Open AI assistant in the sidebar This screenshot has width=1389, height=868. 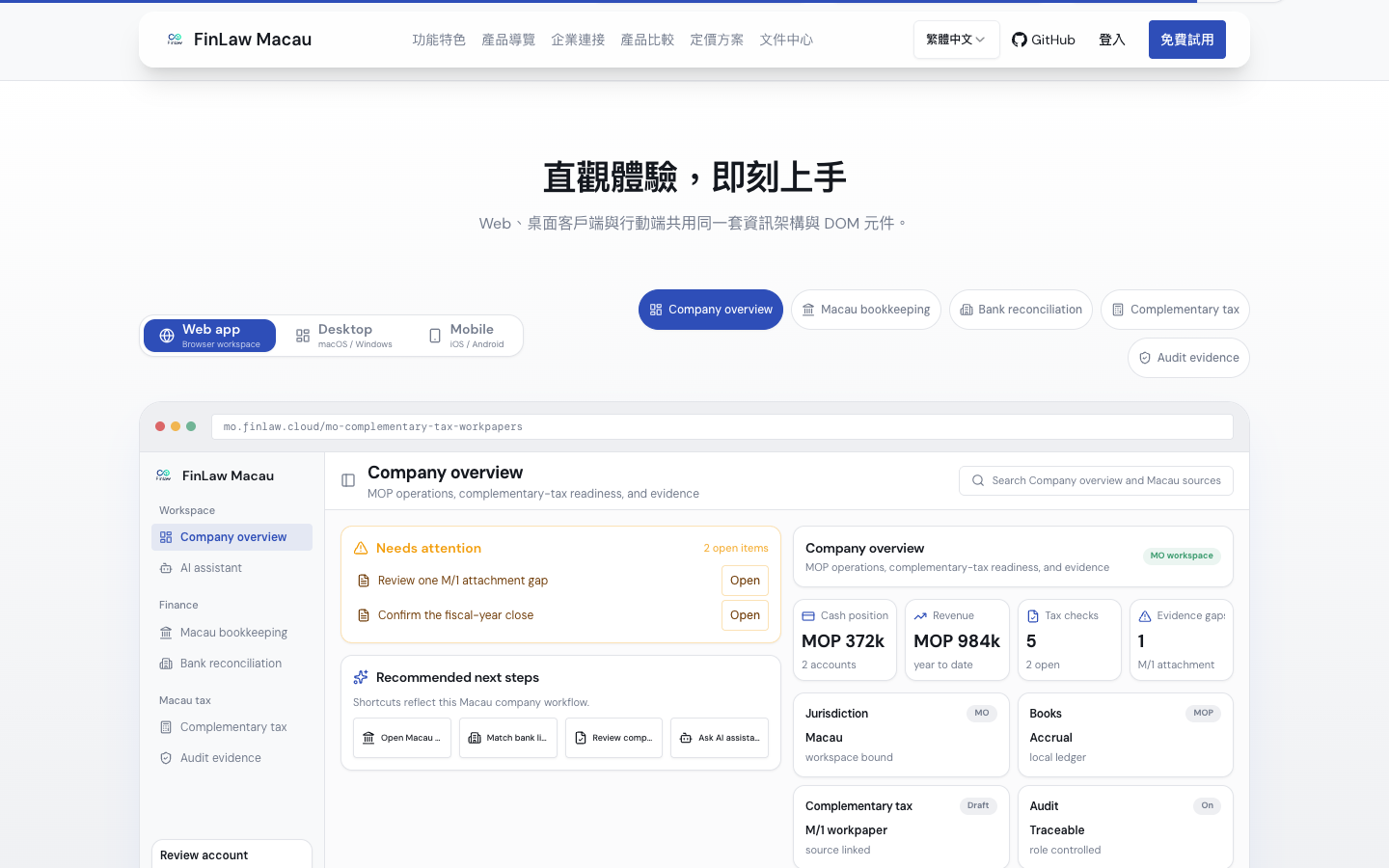tap(231, 568)
